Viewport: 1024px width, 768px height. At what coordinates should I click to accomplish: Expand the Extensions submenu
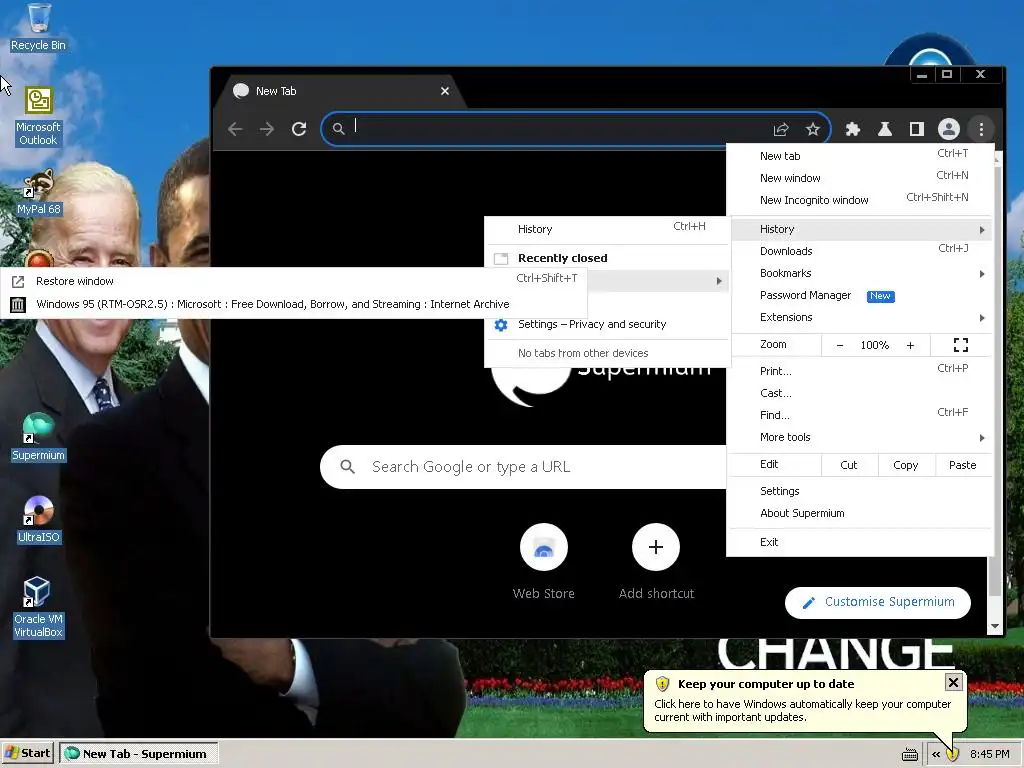coord(982,318)
